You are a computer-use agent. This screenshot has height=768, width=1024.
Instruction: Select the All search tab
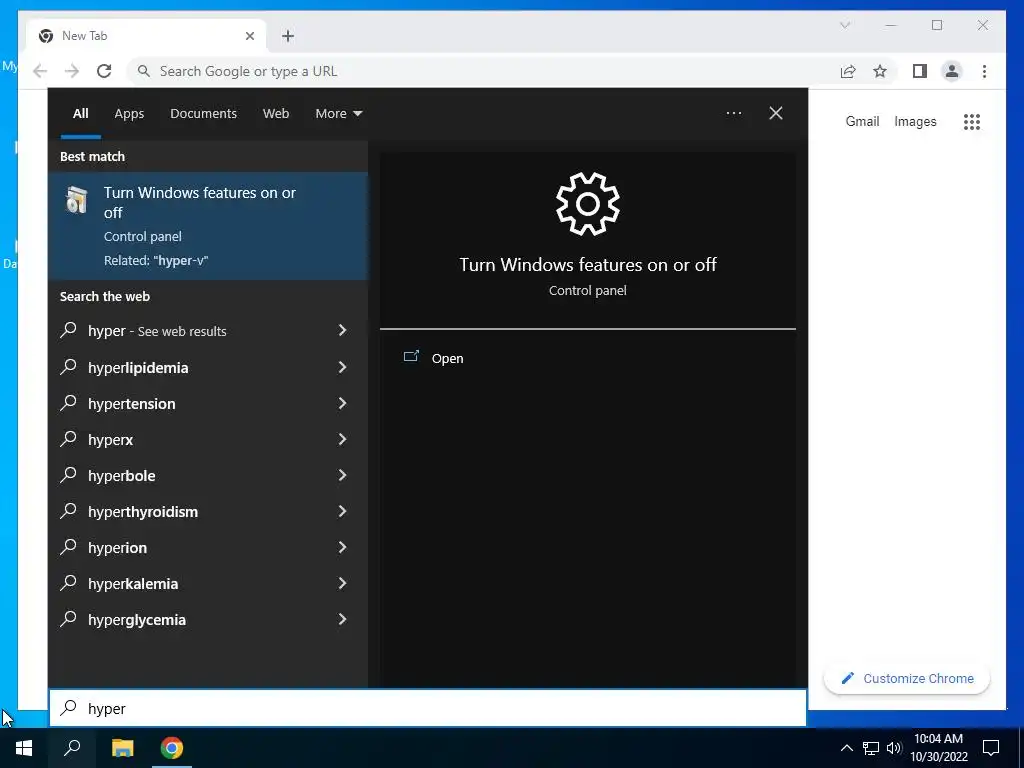pyautogui.click(x=80, y=114)
